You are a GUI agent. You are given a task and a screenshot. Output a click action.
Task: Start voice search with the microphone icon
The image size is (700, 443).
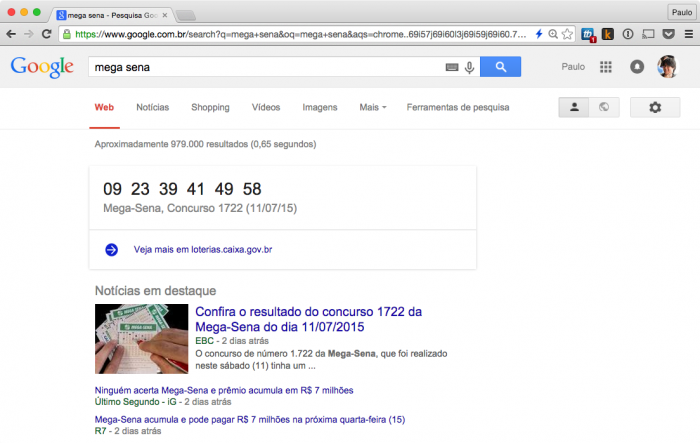[469, 67]
